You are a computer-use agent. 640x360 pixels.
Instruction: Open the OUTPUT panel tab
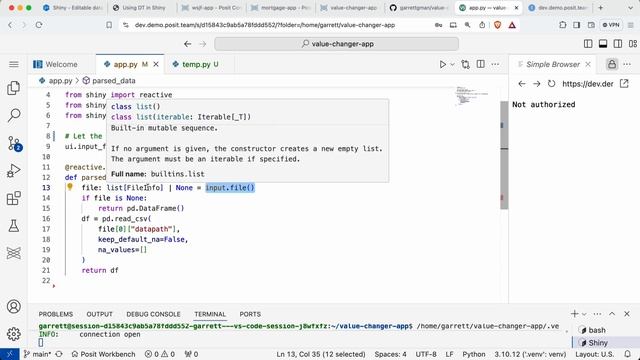(99, 314)
